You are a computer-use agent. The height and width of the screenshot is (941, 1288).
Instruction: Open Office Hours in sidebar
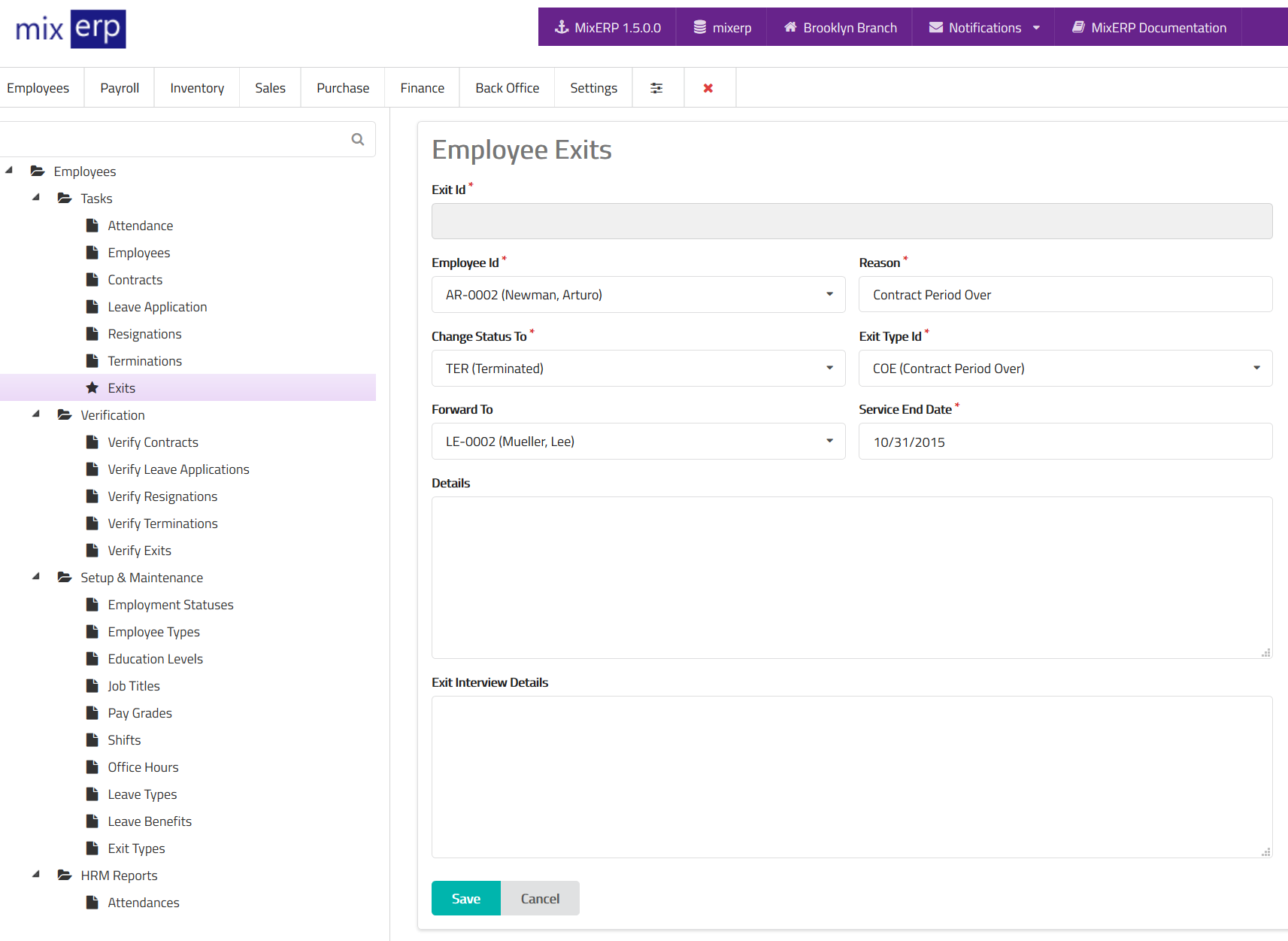143,766
